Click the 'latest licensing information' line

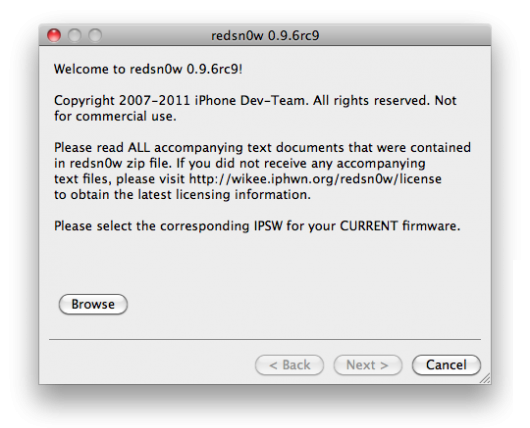coord(182,195)
